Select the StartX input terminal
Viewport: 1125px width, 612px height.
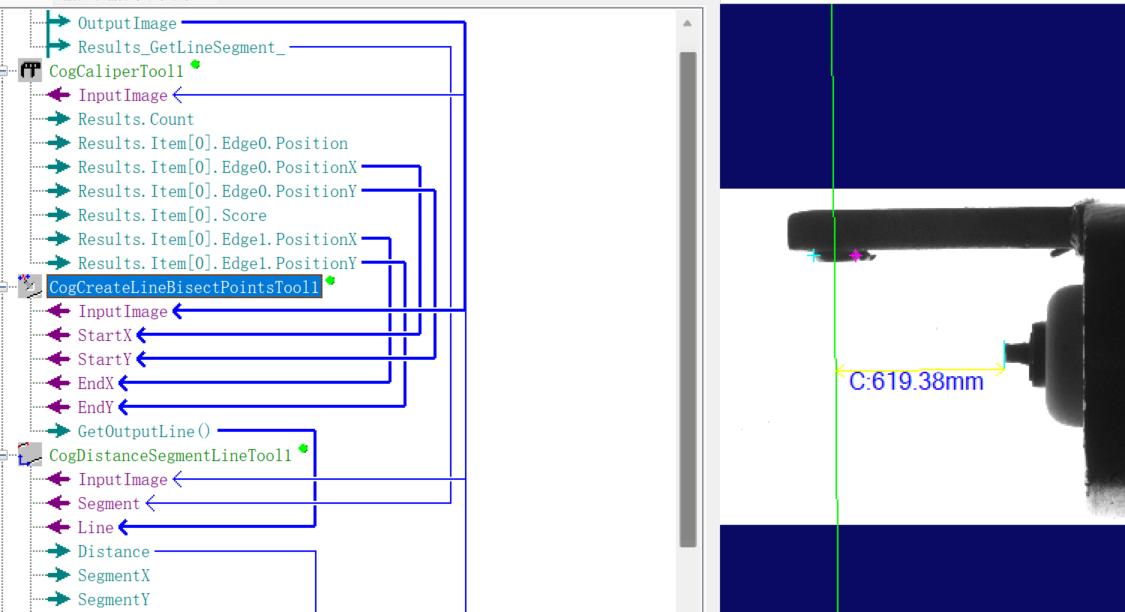click(105, 335)
